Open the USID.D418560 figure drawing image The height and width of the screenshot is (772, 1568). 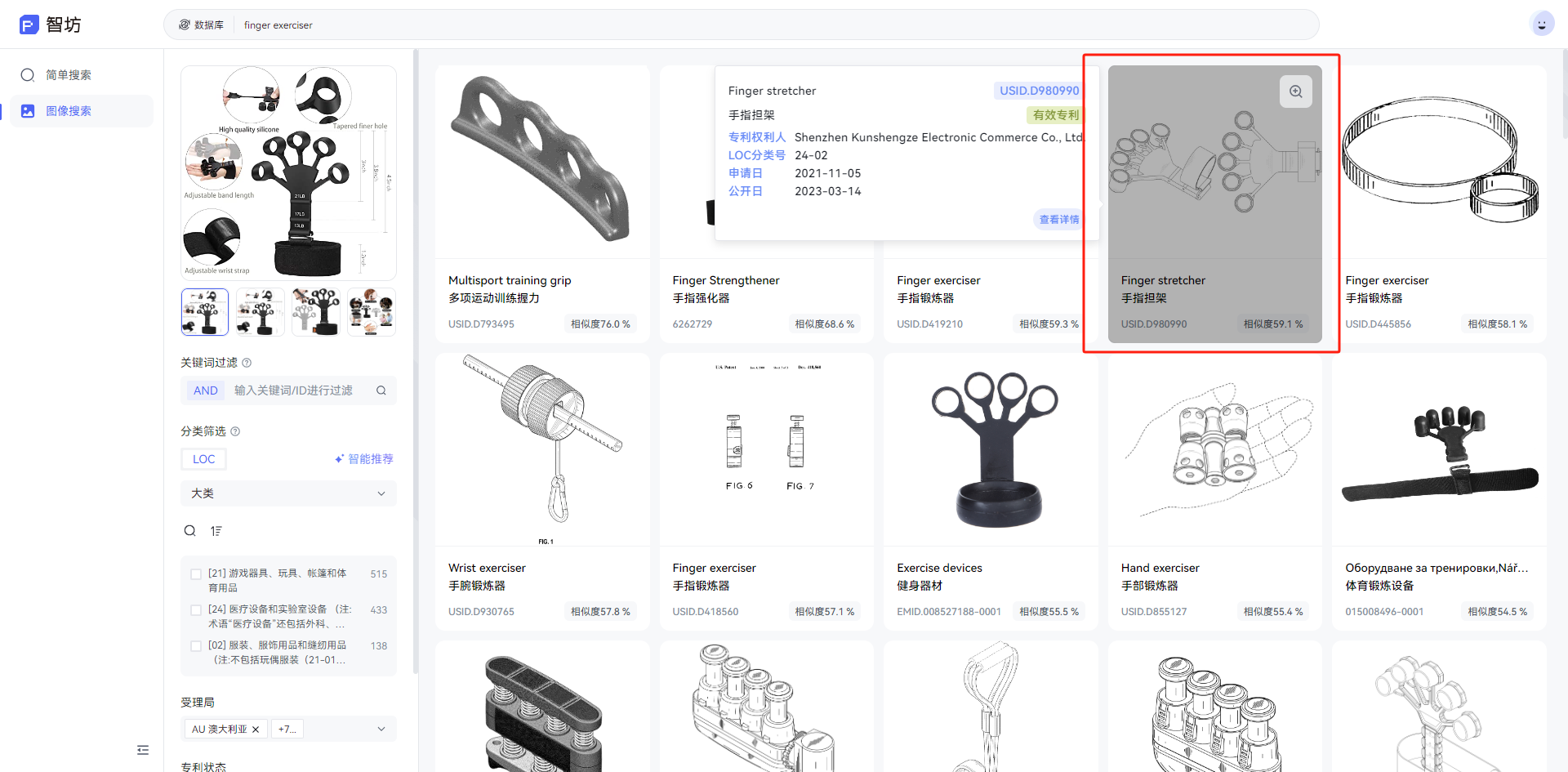(x=767, y=449)
